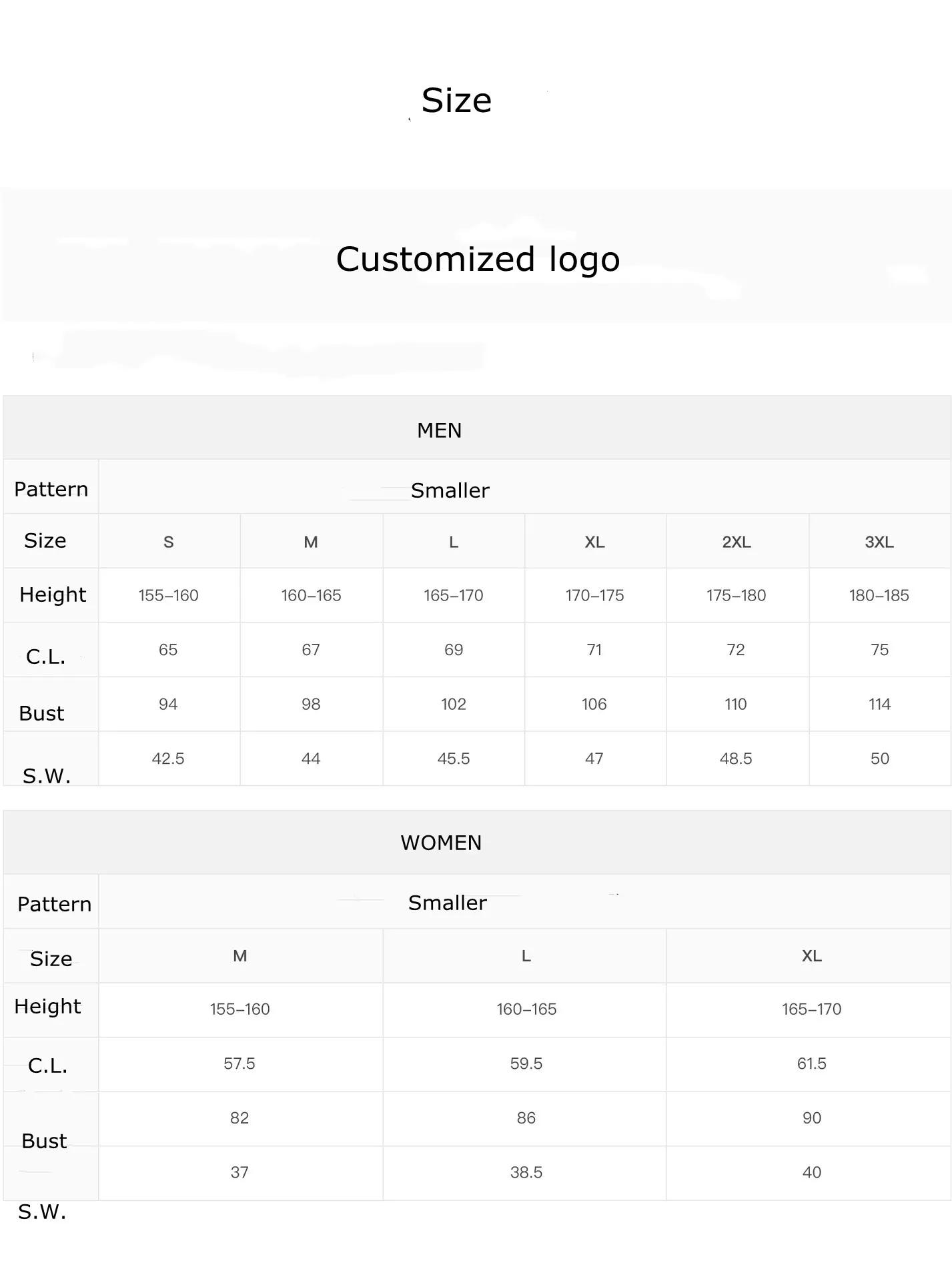Click the men's 2XL size cell
Viewport: 952px width, 1281px height.
point(736,542)
